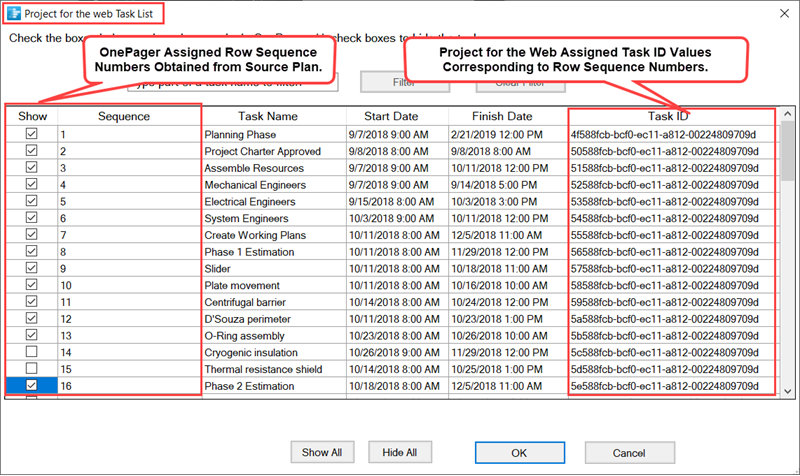Click the vertical scrollbar thumb
Viewport: 800px width, 476px height.
pos(787,151)
